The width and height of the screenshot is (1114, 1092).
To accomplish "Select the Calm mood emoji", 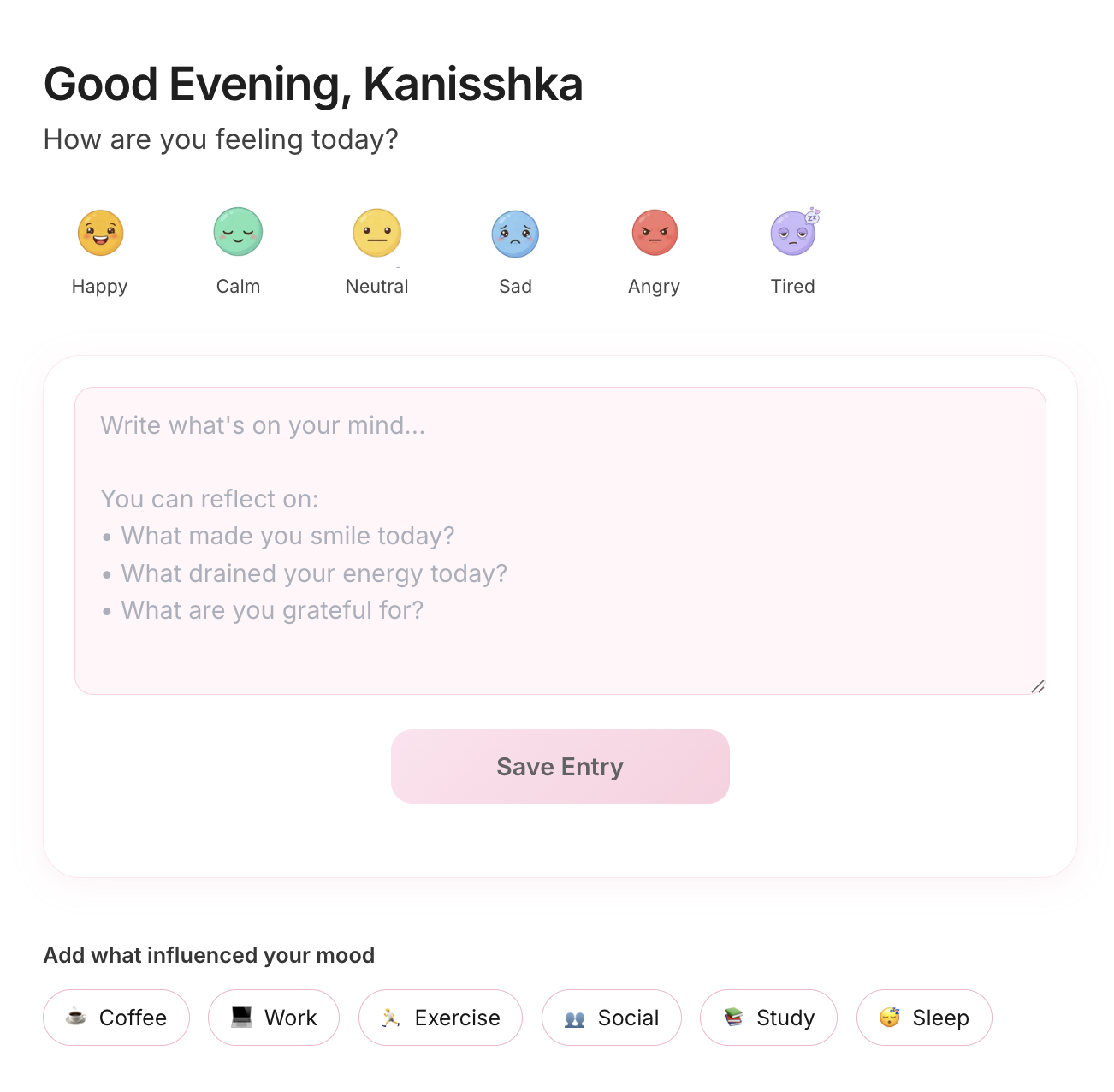I will 238,232.
